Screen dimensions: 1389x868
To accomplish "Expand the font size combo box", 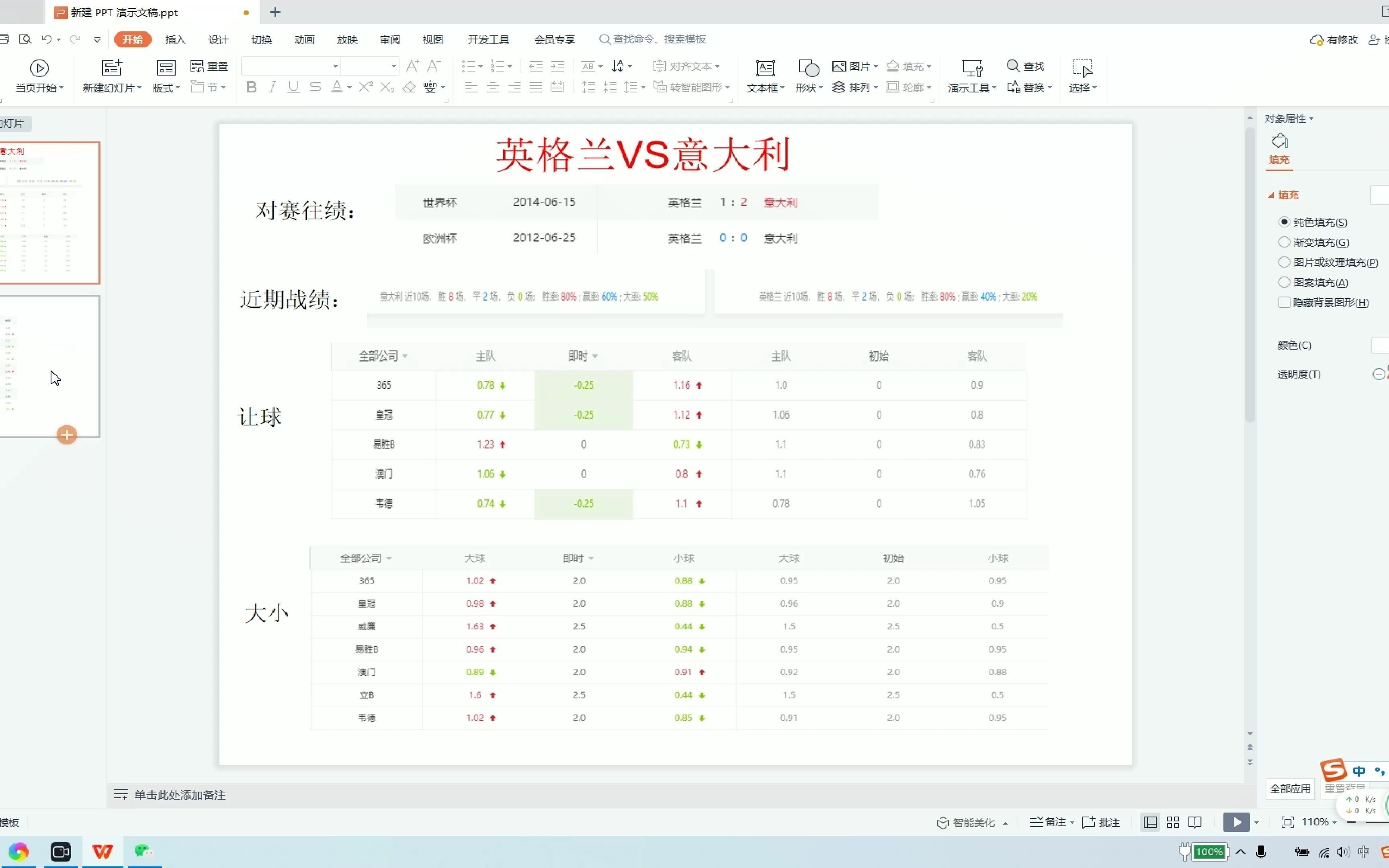I will pos(394,67).
